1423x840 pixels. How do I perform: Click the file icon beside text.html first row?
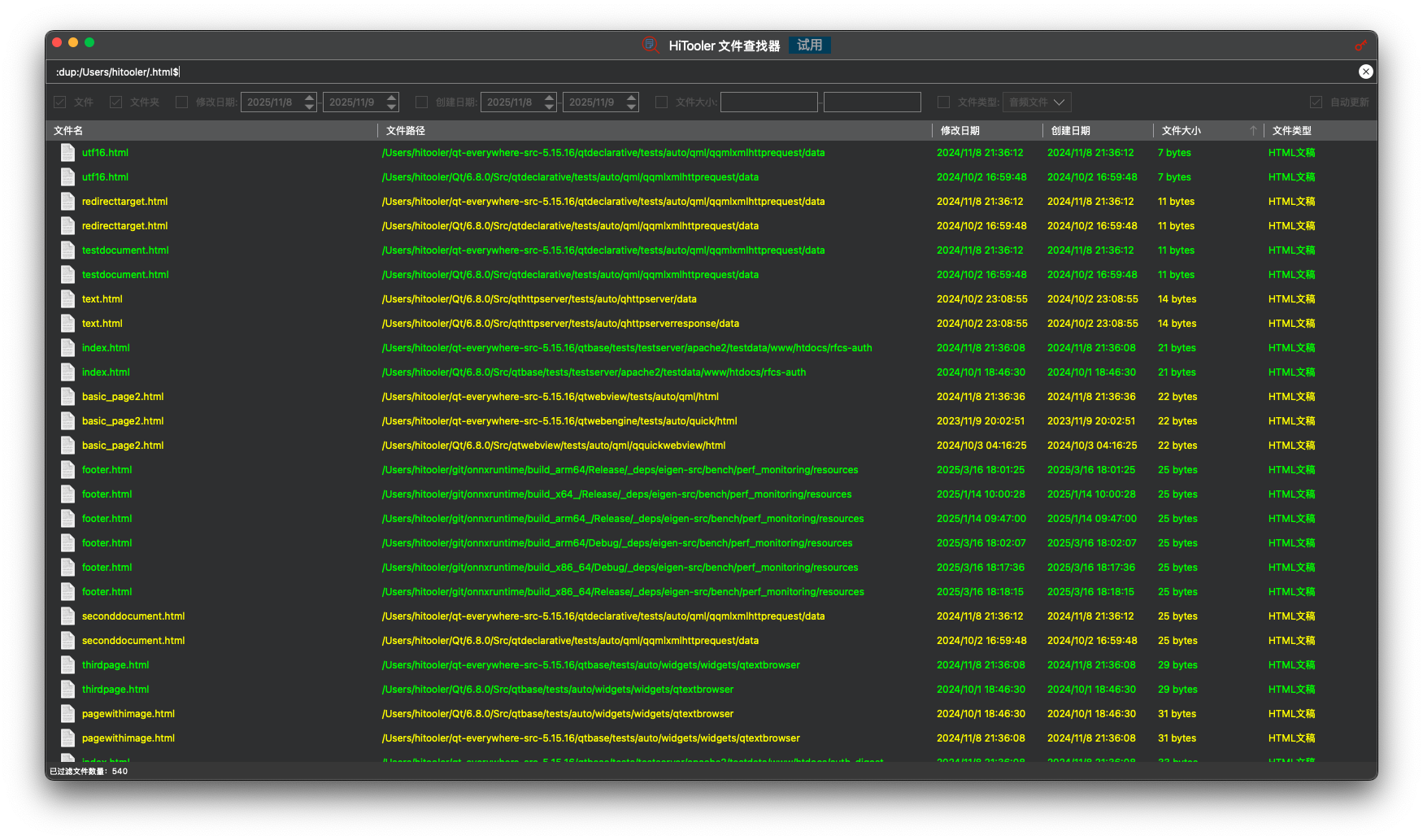[67, 299]
